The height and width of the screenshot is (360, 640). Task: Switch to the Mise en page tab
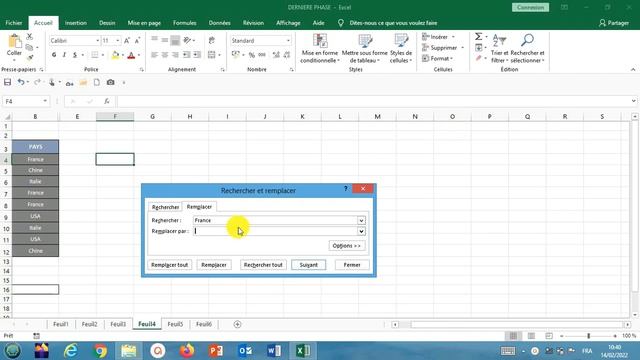[x=144, y=23]
